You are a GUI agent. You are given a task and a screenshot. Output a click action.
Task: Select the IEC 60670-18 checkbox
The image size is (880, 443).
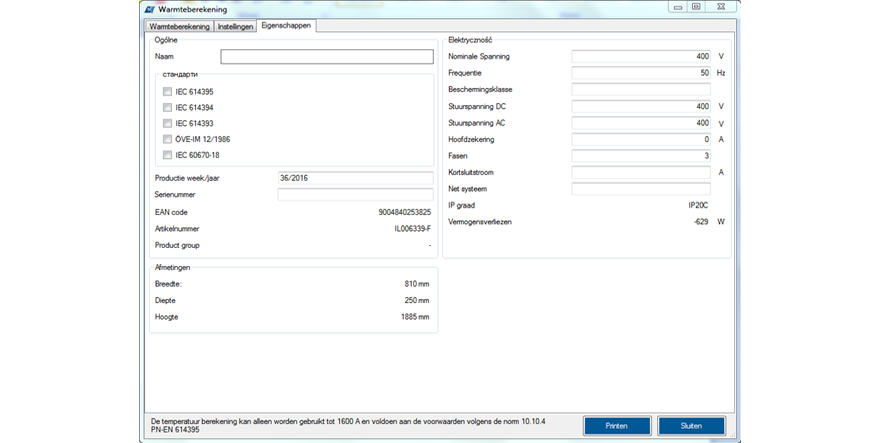click(167, 155)
